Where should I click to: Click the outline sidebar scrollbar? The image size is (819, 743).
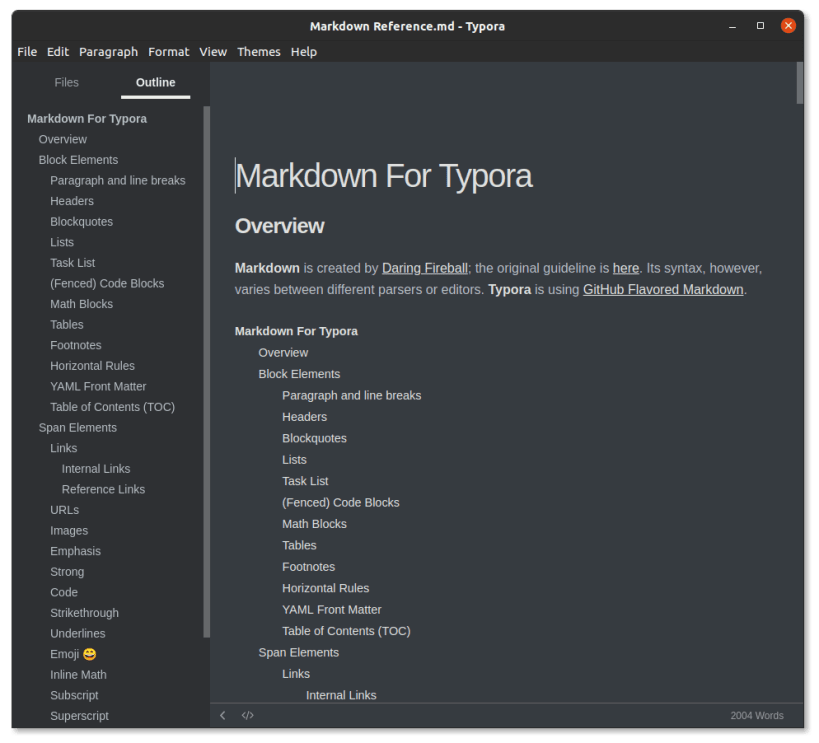tap(207, 371)
